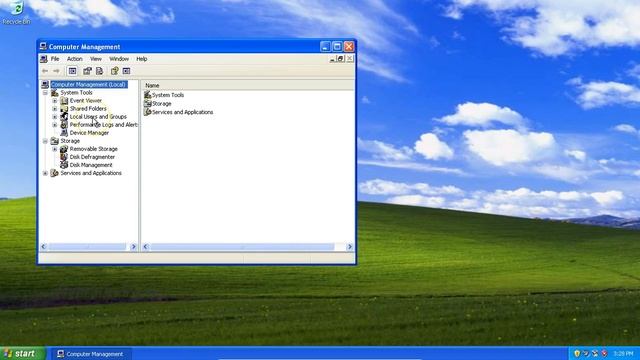Select 'System Tools' text in right pane
The image size is (640, 360).
tap(168, 95)
